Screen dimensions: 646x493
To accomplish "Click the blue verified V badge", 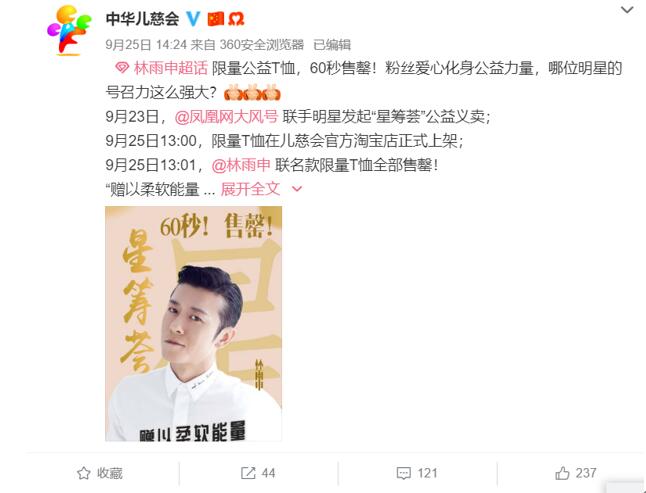I will (193, 19).
